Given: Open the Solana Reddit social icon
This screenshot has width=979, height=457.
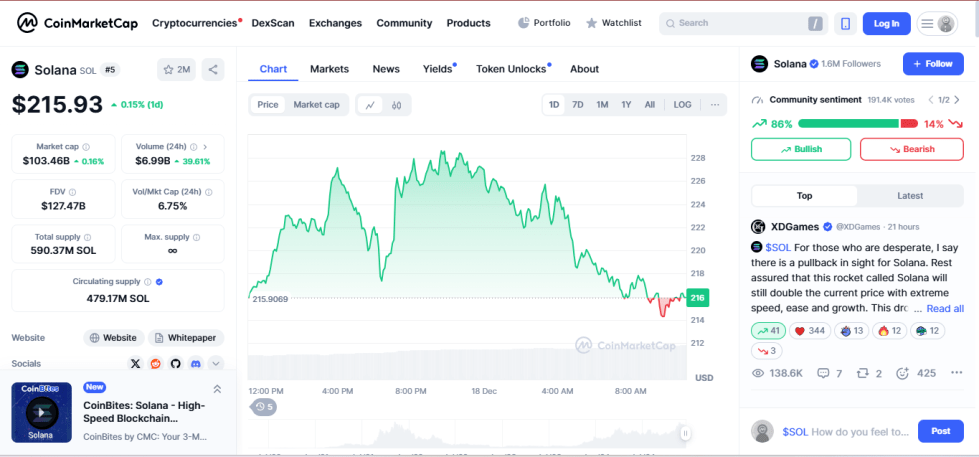Looking at the screenshot, I should (x=155, y=364).
